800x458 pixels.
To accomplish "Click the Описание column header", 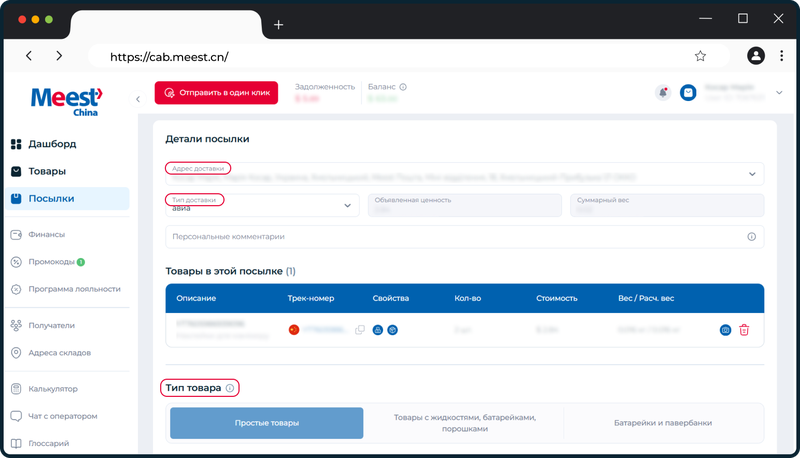I will point(196,298).
